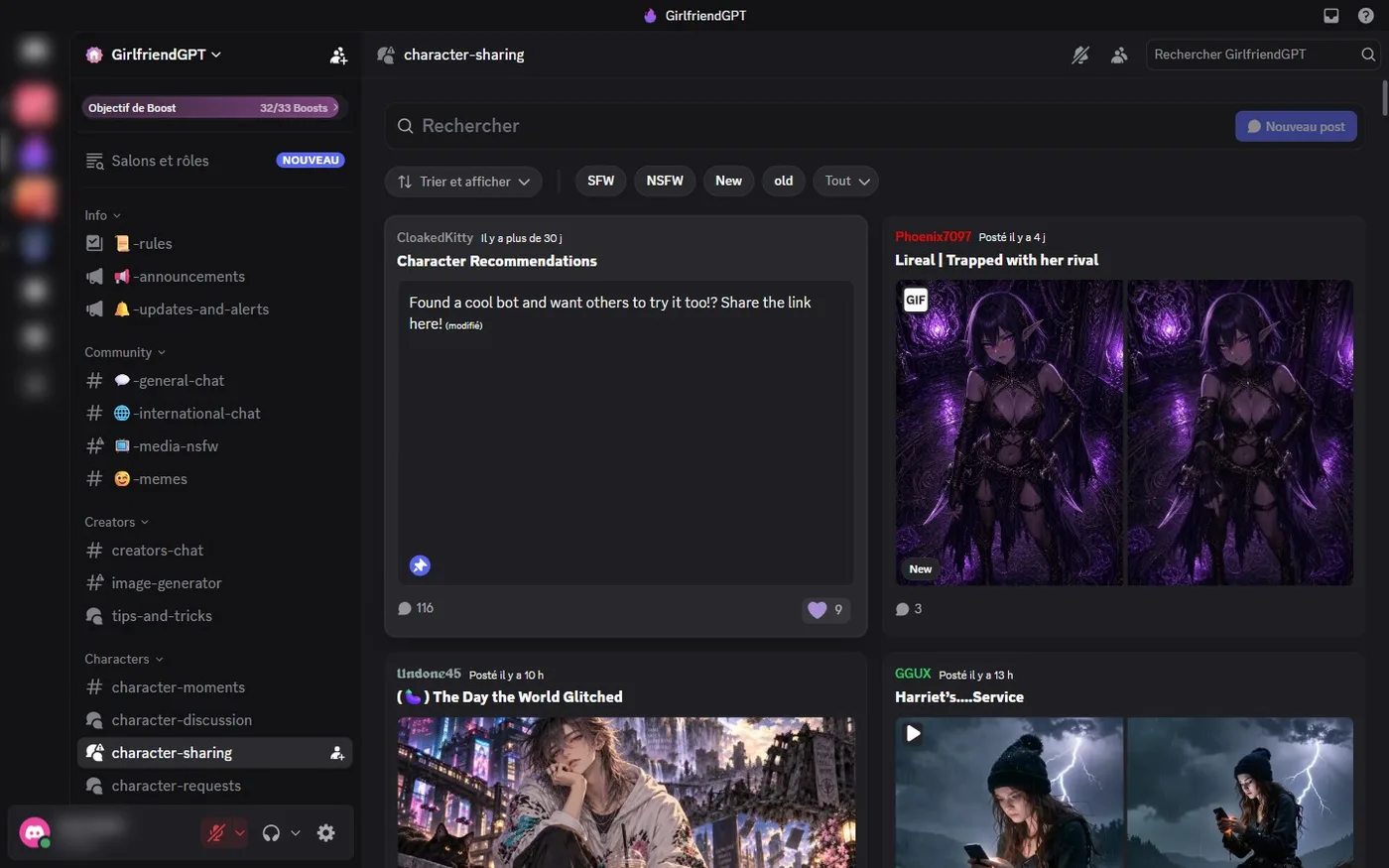1389x868 pixels.
Task: Open the Tout tags dropdown
Action: pos(846,181)
